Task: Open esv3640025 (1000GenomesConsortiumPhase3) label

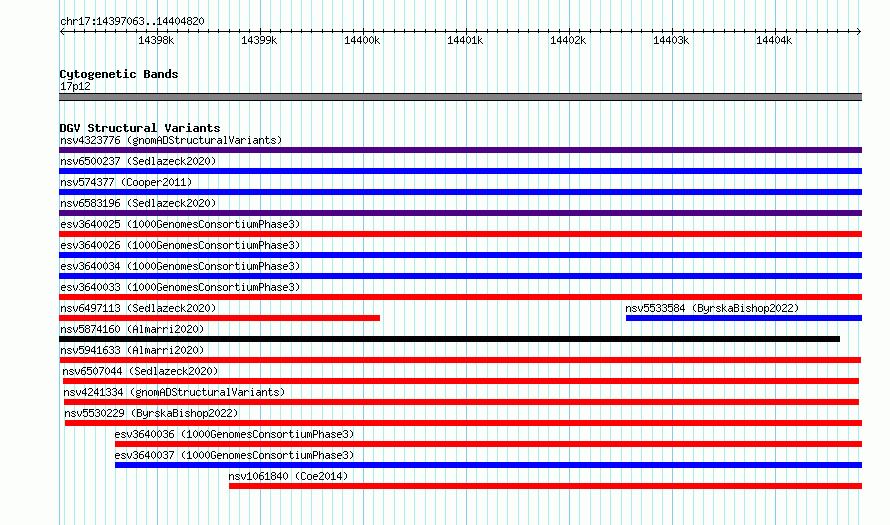Action: tap(180, 224)
